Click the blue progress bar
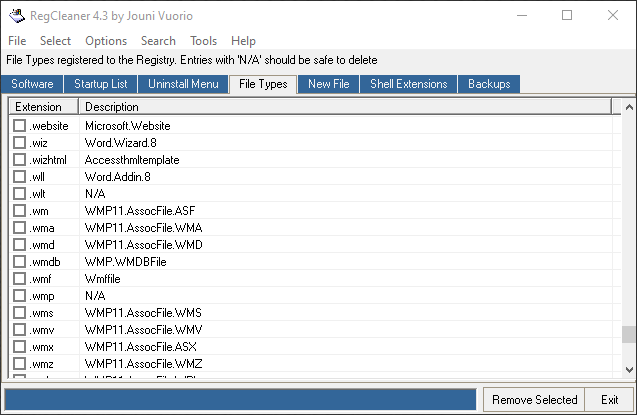This screenshot has width=637, height=415. (240, 400)
